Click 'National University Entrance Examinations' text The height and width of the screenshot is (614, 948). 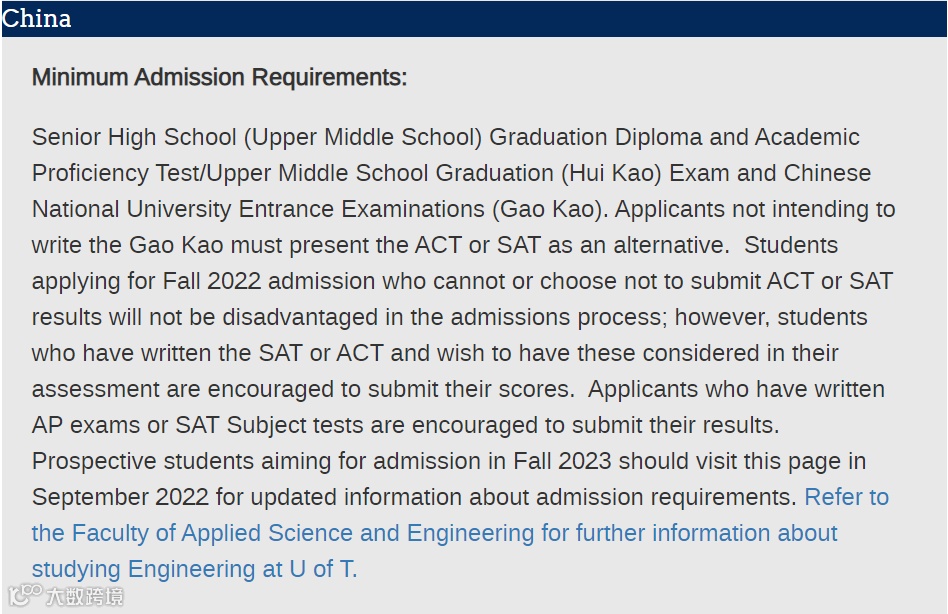pos(258,209)
